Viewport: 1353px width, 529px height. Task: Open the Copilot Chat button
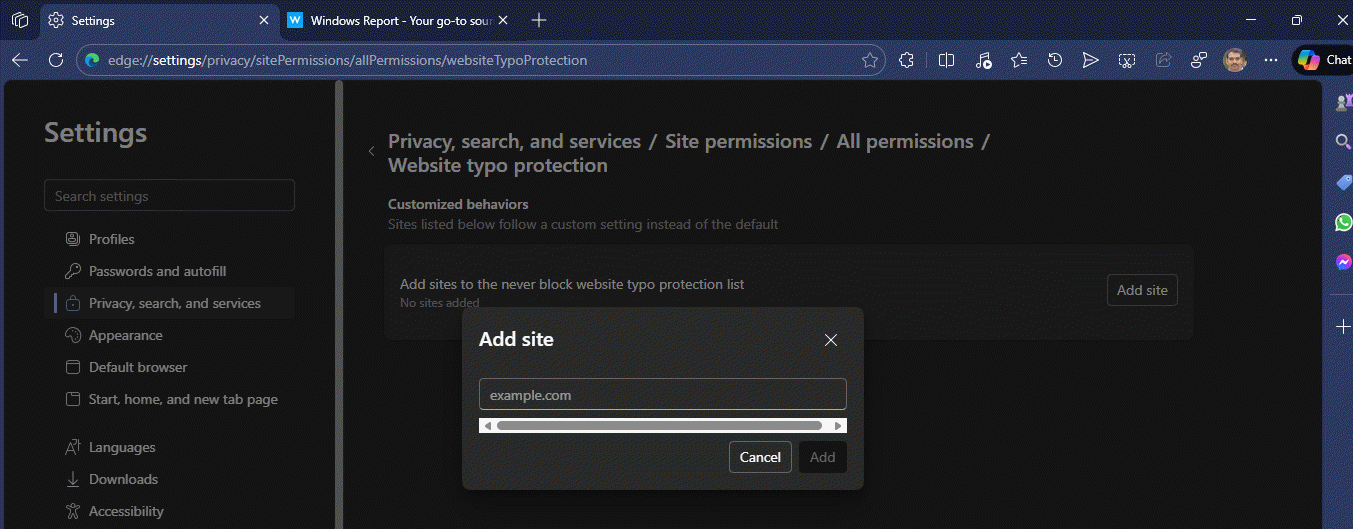pos(1324,60)
